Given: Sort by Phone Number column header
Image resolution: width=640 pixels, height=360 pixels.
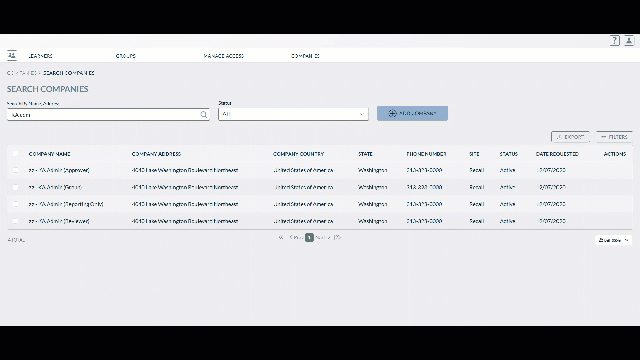Looking at the screenshot, I should click(x=427, y=154).
